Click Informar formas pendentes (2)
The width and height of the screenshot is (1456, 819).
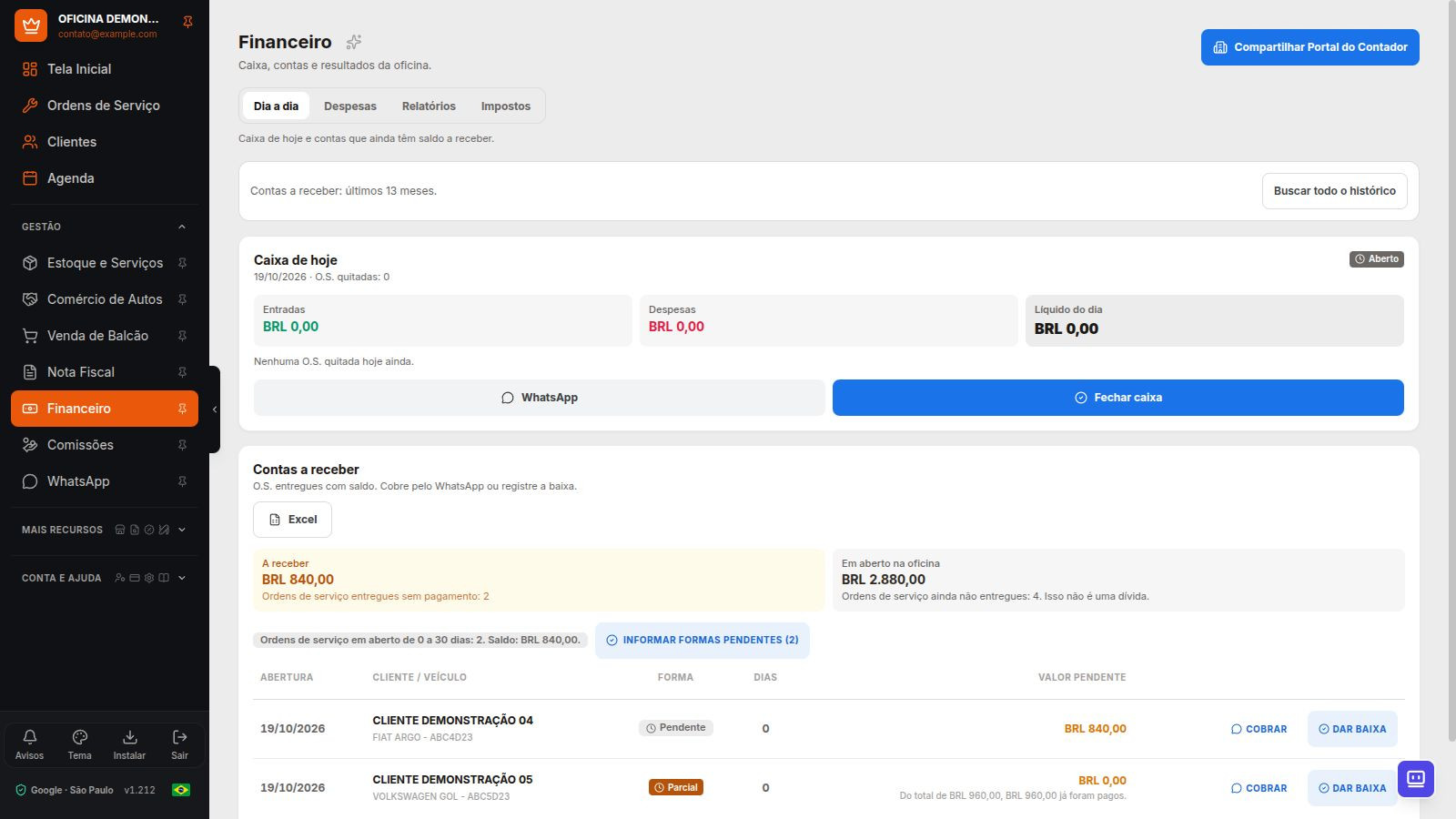(703, 641)
